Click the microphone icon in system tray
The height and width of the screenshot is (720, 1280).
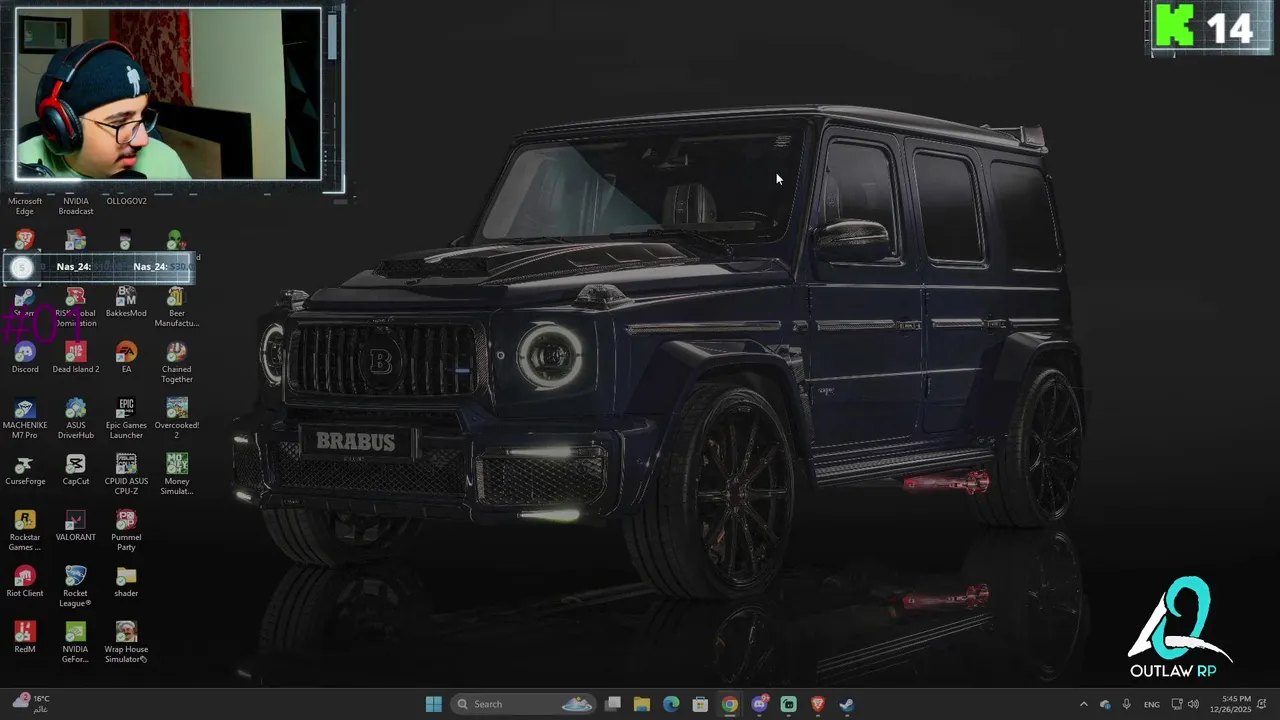1127,704
